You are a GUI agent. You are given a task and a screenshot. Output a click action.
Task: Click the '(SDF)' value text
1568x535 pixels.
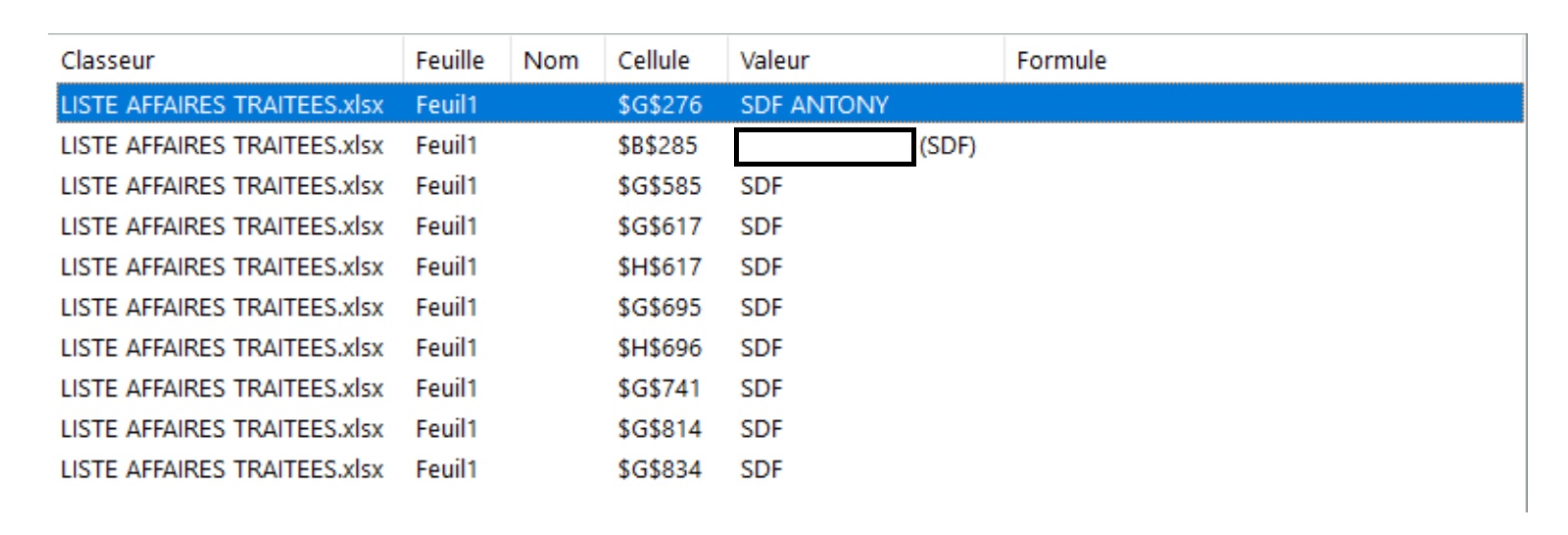(948, 146)
